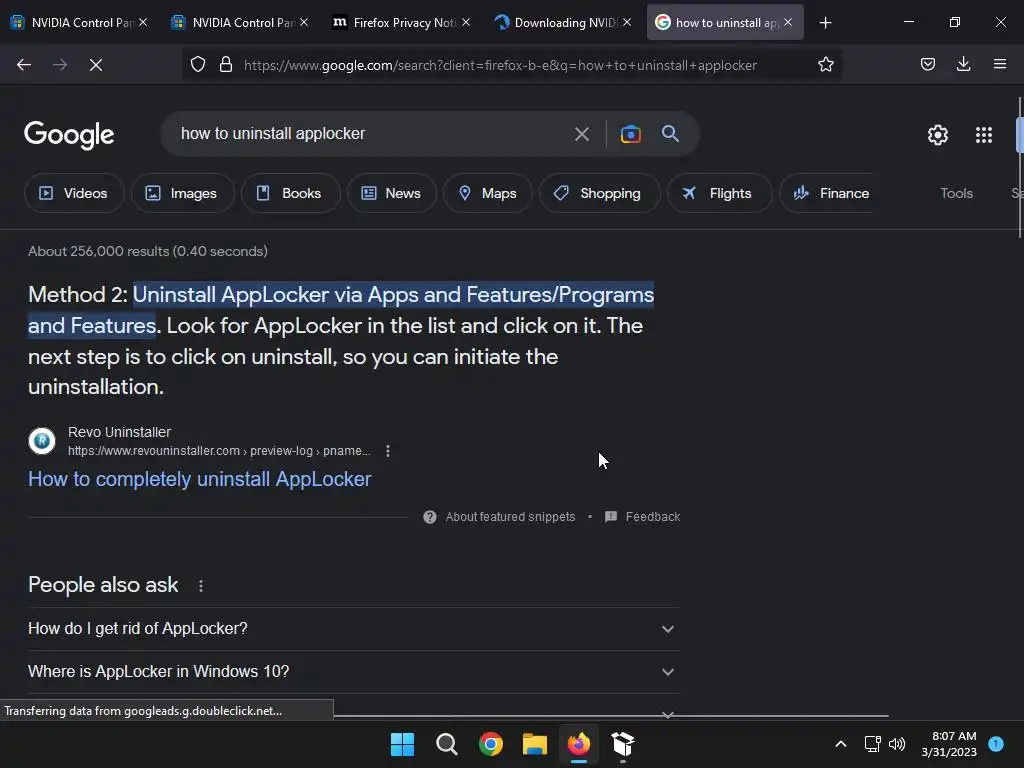Open more options for Revo Uninstaller result
Viewport: 1024px width, 768px height.
[x=388, y=451]
